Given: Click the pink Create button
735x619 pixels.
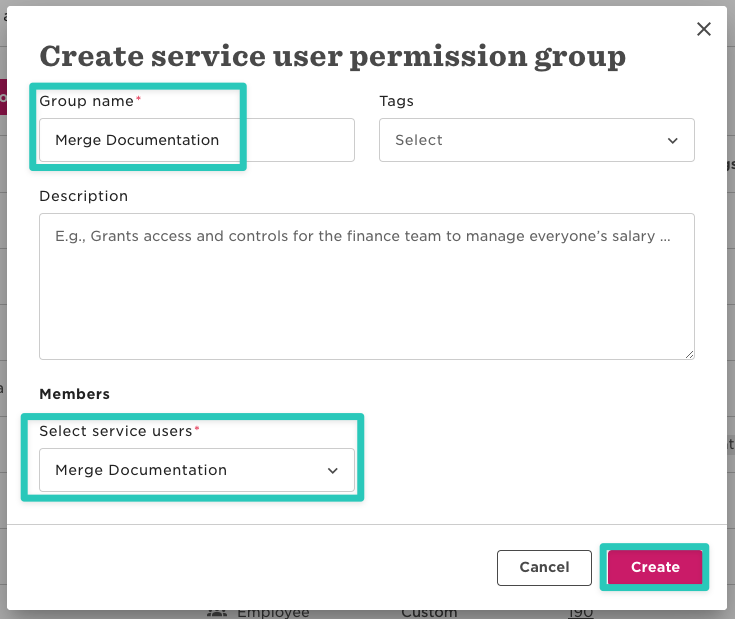Looking at the screenshot, I should (655, 567).
